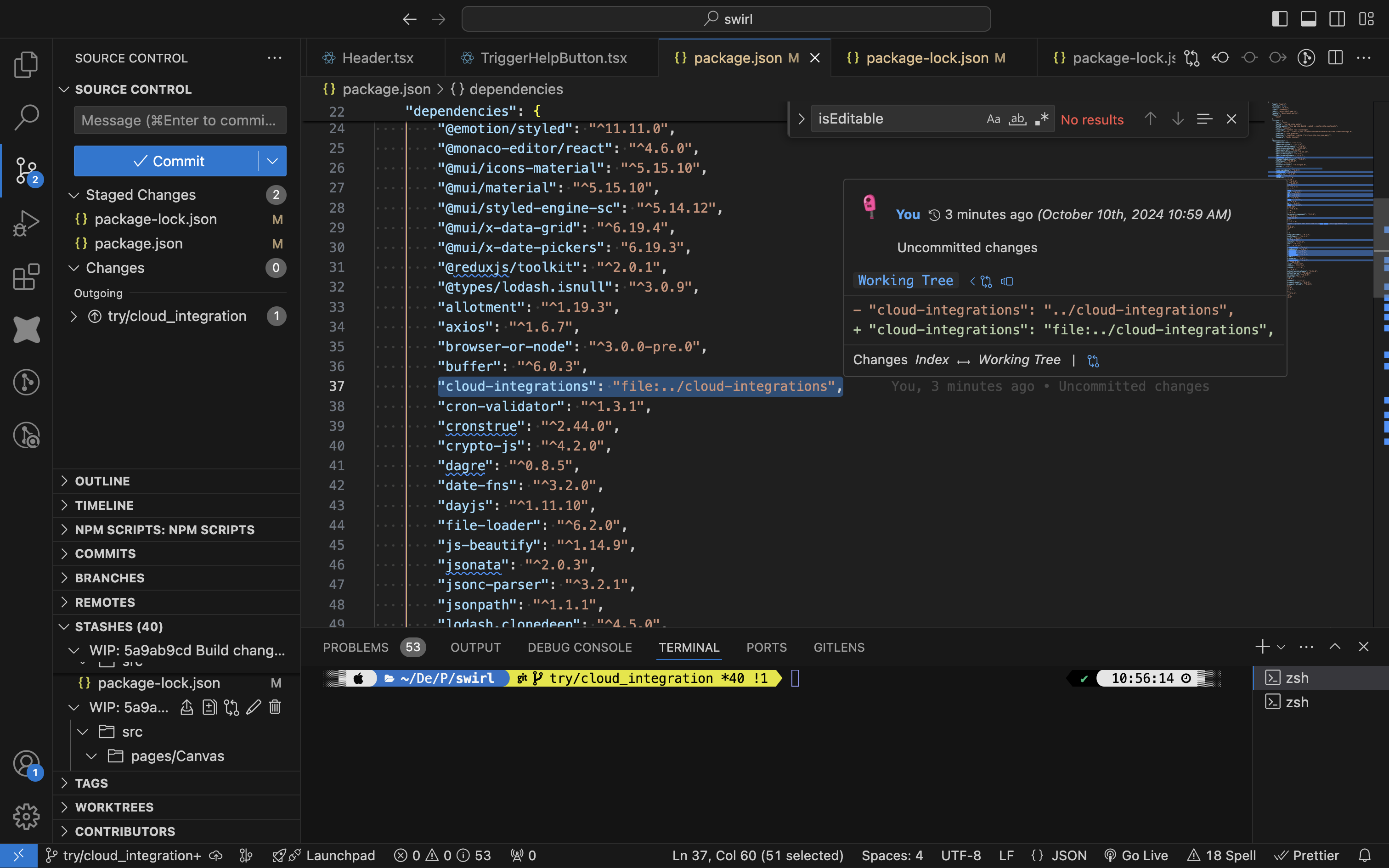Click Go Live in status bar
Image resolution: width=1389 pixels, height=868 pixels.
pyautogui.click(x=1136, y=855)
